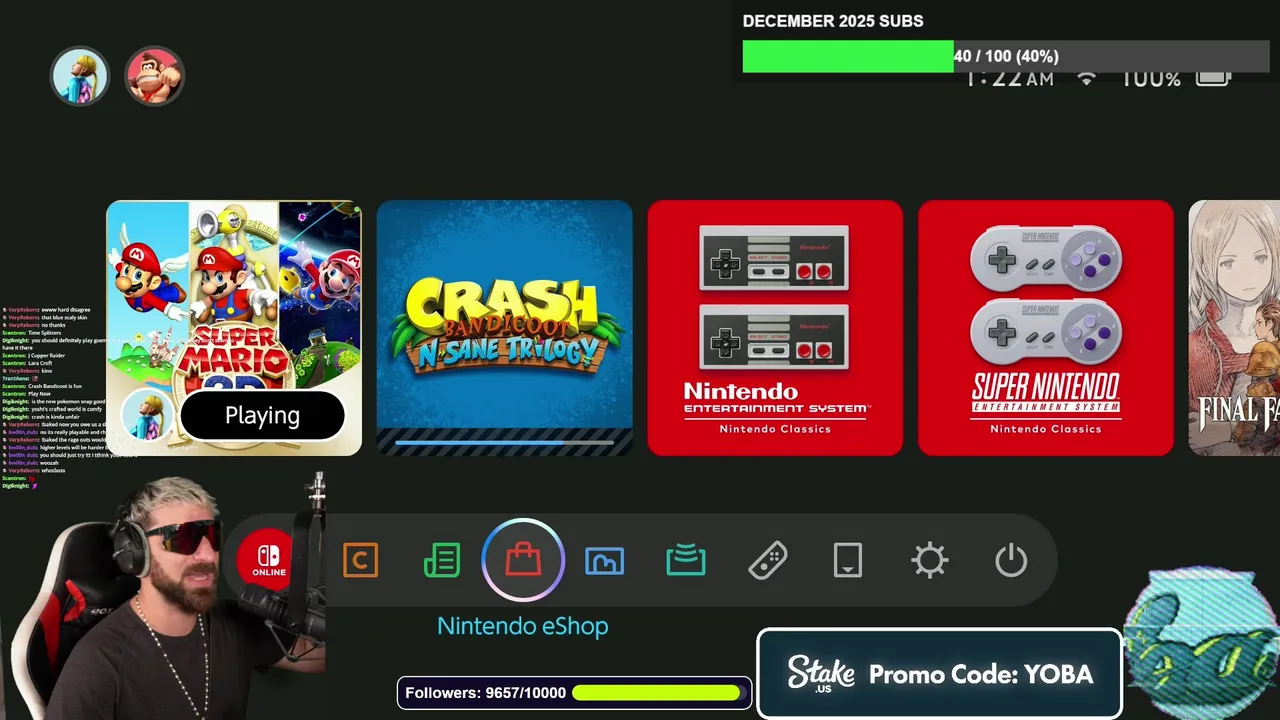Launch Super Mario 3D All-Stars tile
The image size is (1280, 720).
pyautogui.click(x=234, y=328)
